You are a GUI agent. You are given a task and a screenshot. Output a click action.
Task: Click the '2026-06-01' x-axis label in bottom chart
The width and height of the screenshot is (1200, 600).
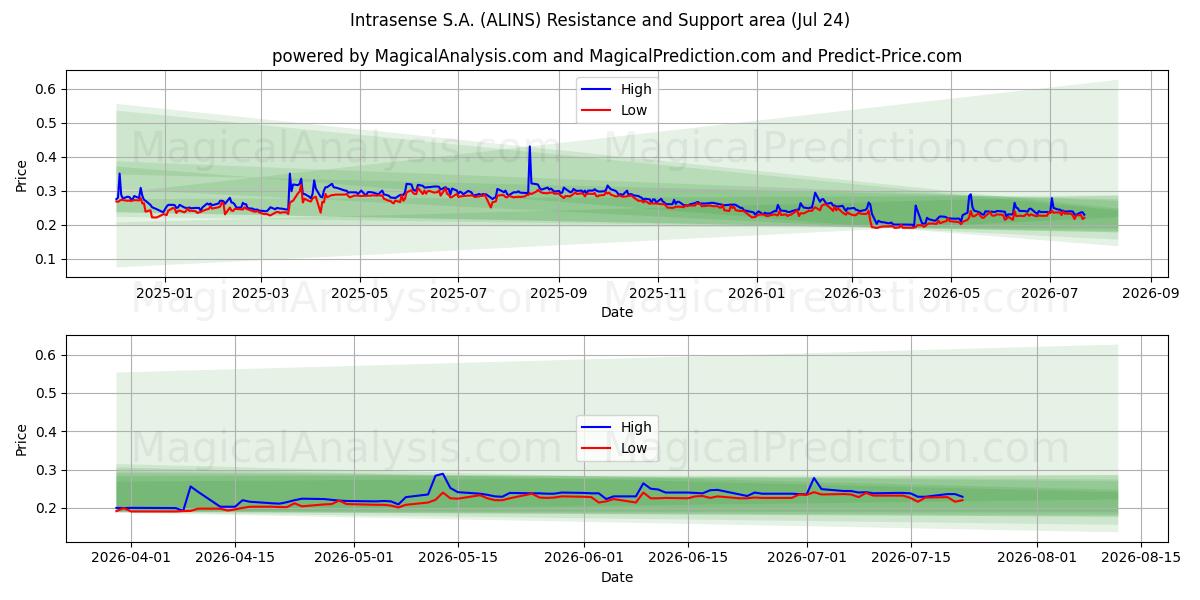point(585,558)
